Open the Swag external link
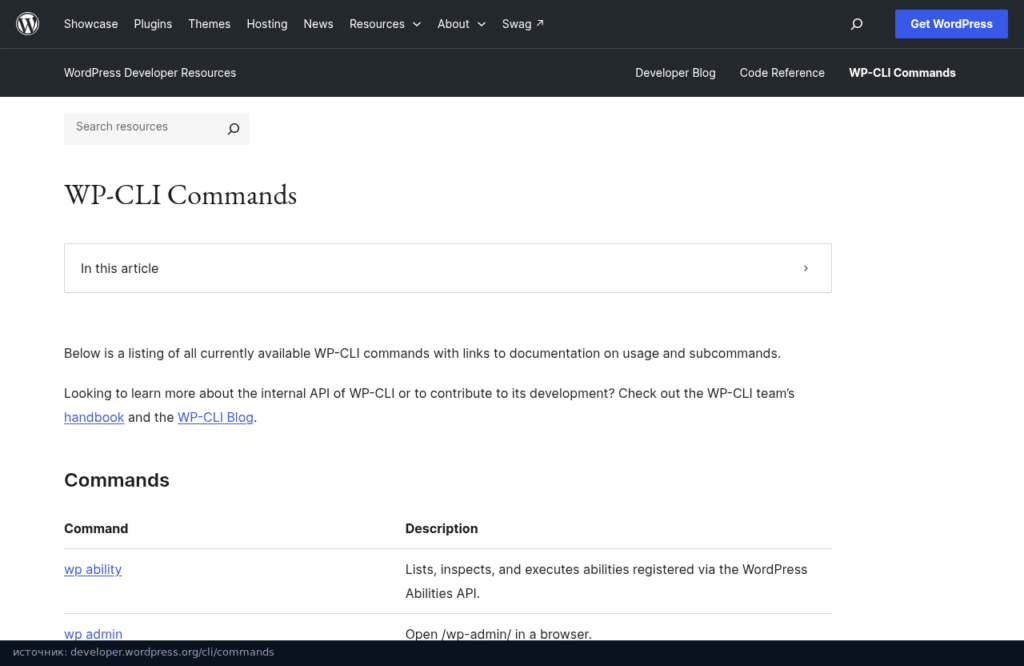The width and height of the screenshot is (1024, 666). pos(522,24)
